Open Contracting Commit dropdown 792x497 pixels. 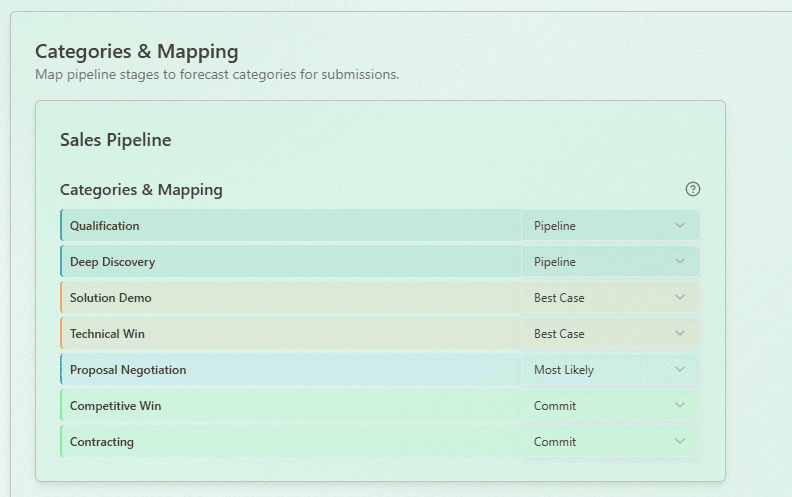[x=610, y=441]
